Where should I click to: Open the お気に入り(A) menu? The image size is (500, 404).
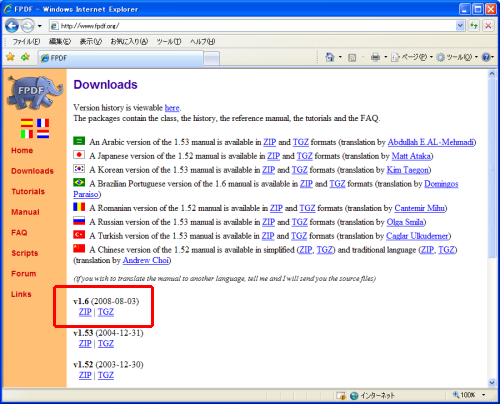[129, 42]
